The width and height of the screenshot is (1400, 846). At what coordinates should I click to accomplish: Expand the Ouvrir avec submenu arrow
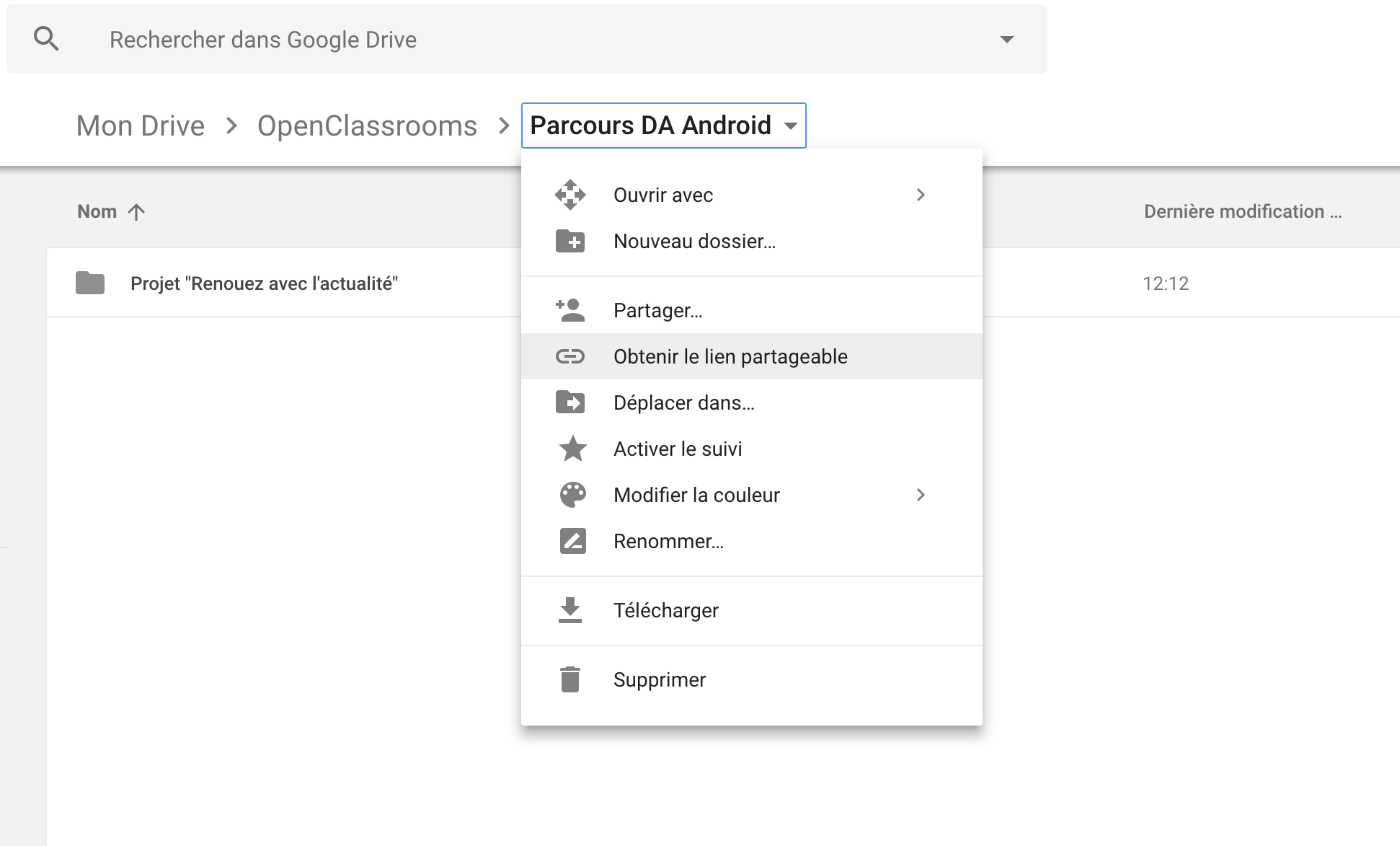[x=921, y=195]
